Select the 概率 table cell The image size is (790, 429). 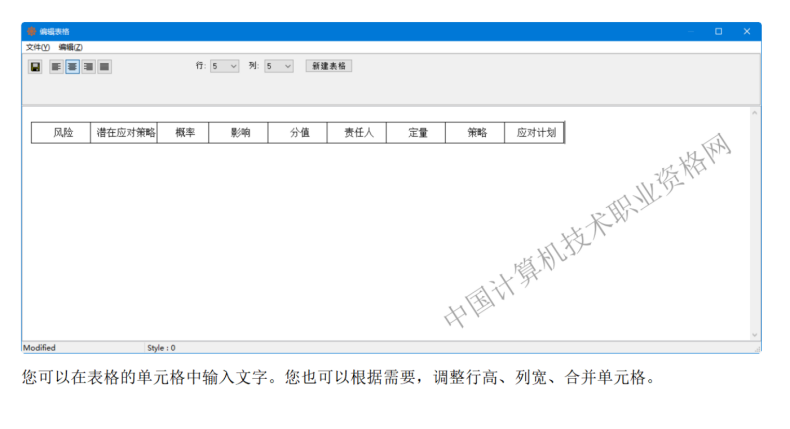point(183,133)
